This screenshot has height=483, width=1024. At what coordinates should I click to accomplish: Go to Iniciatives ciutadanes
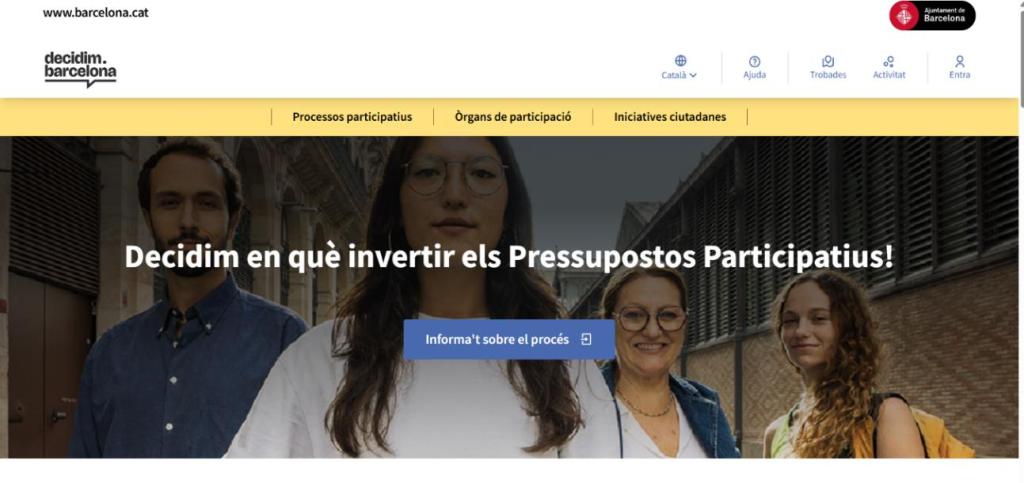click(x=670, y=117)
